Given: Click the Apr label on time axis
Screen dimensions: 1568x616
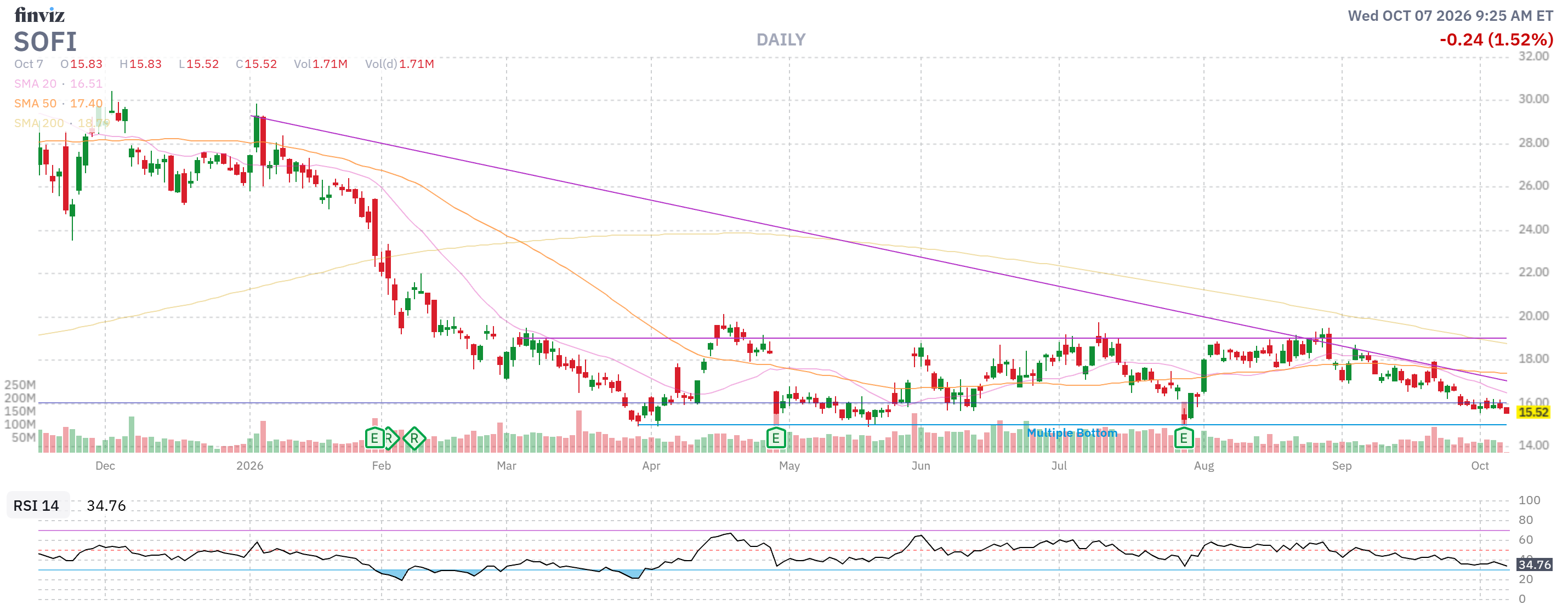Looking at the screenshot, I should [x=651, y=466].
